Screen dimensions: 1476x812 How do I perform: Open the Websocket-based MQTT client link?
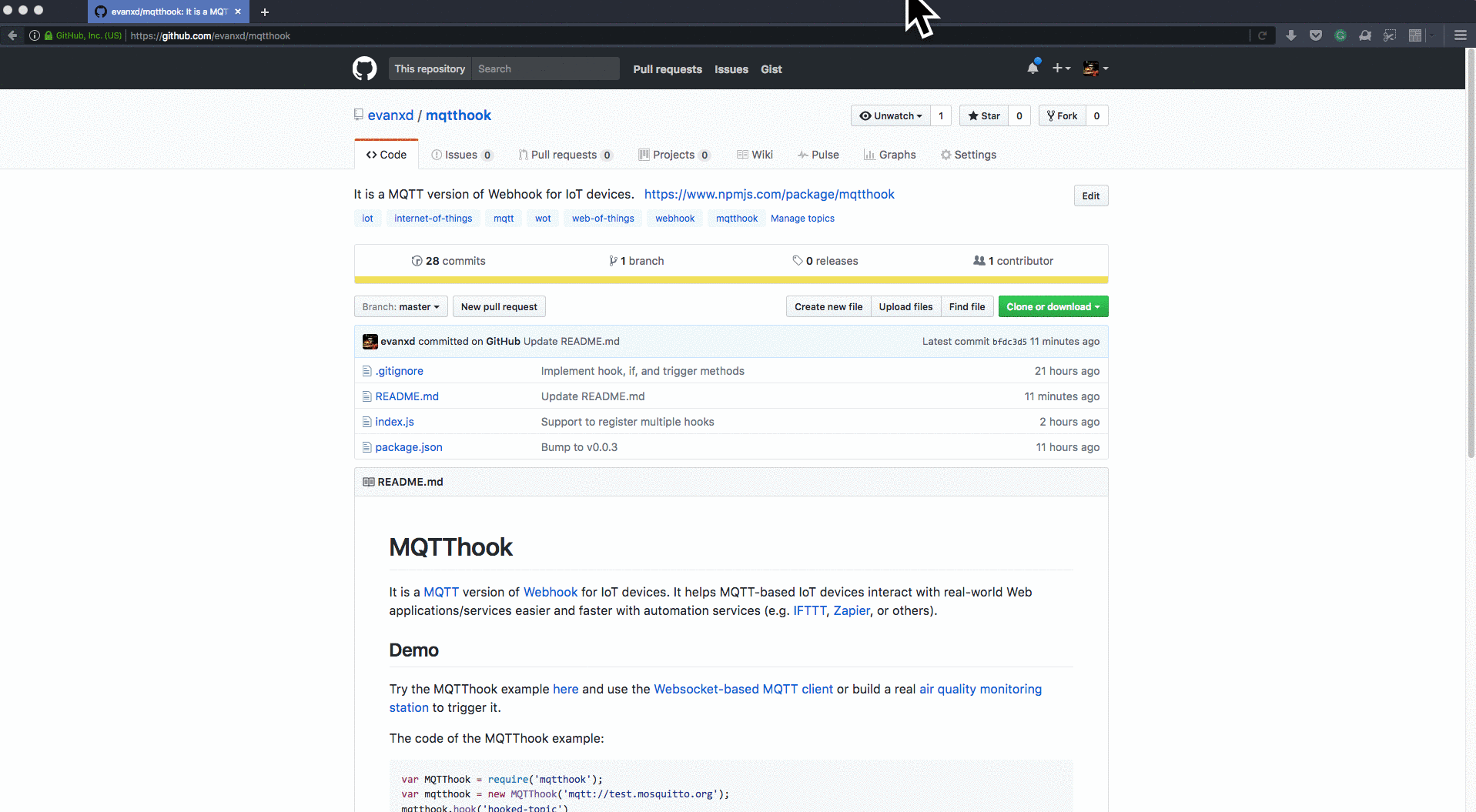pos(743,689)
